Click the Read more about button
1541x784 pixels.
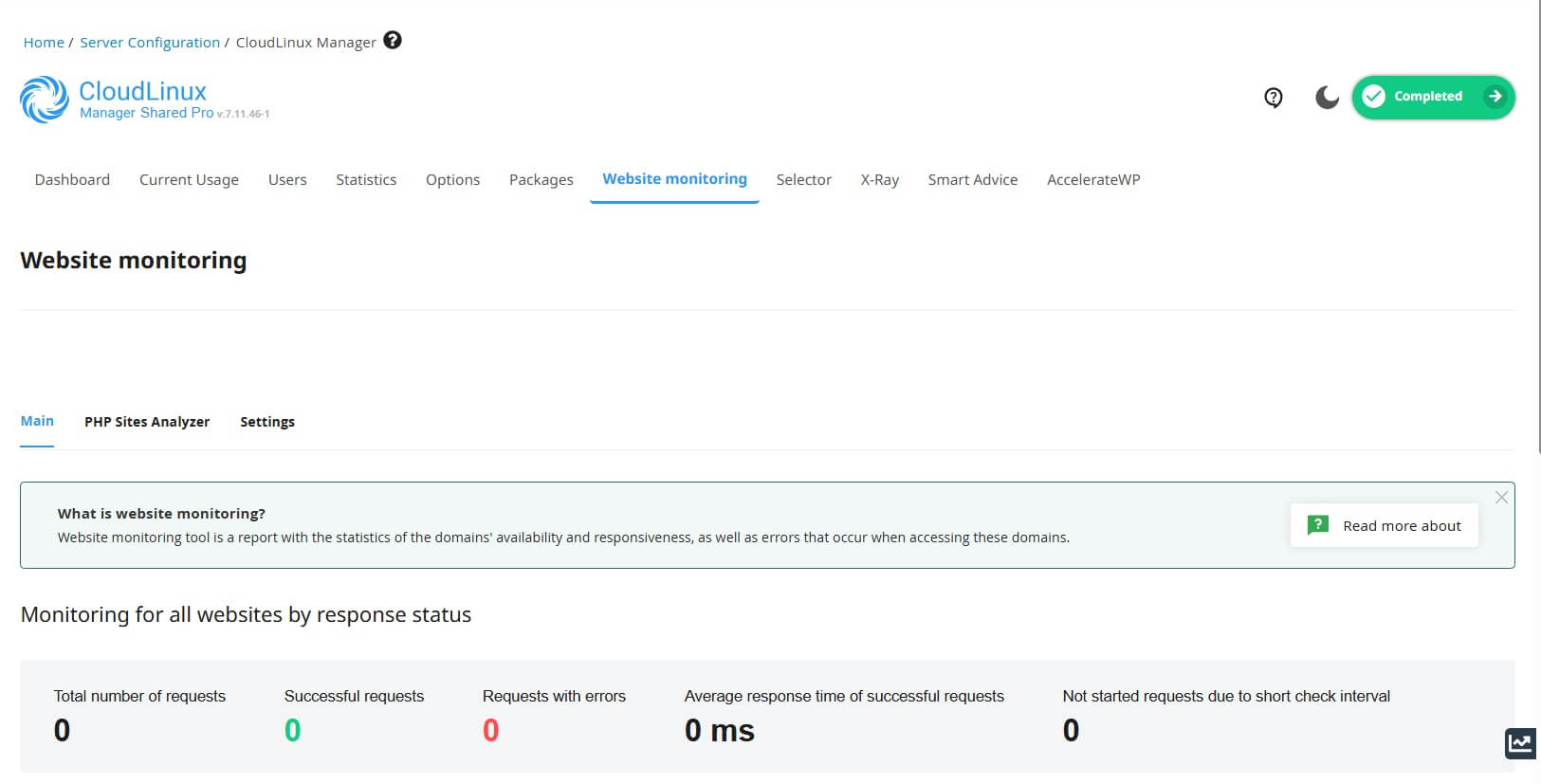[1384, 525]
